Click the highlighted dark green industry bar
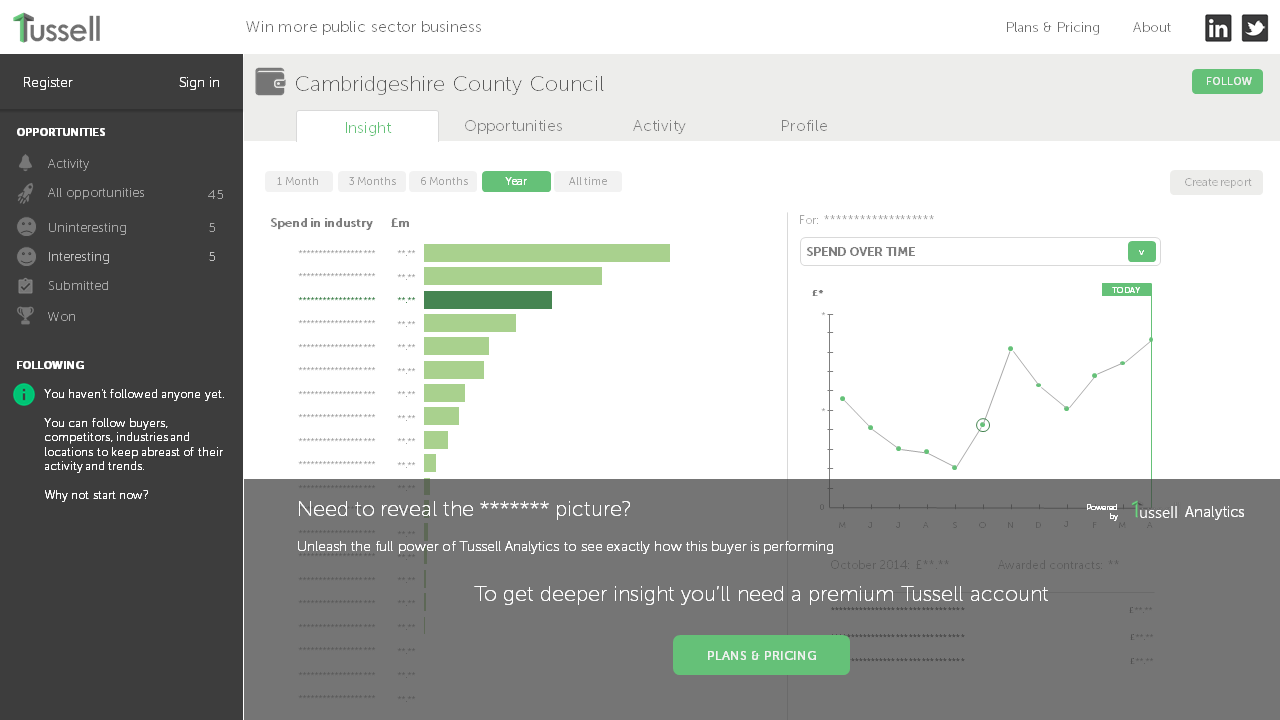 [488, 300]
